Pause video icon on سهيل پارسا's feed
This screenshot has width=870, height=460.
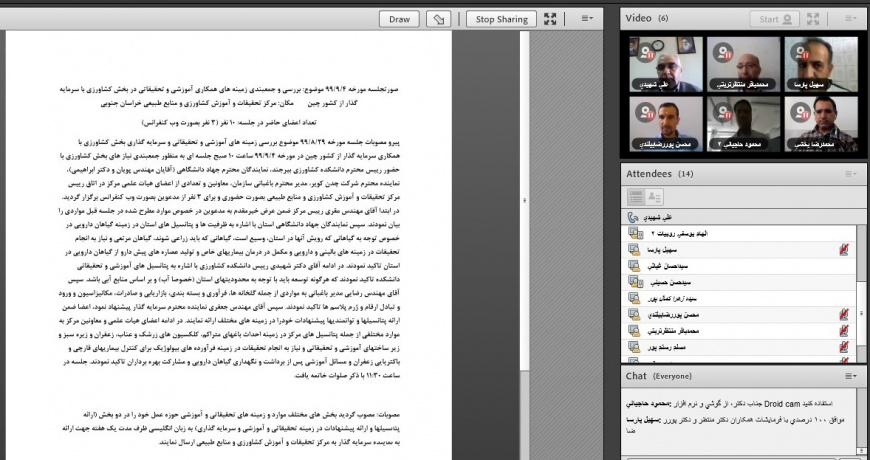click(802, 53)
